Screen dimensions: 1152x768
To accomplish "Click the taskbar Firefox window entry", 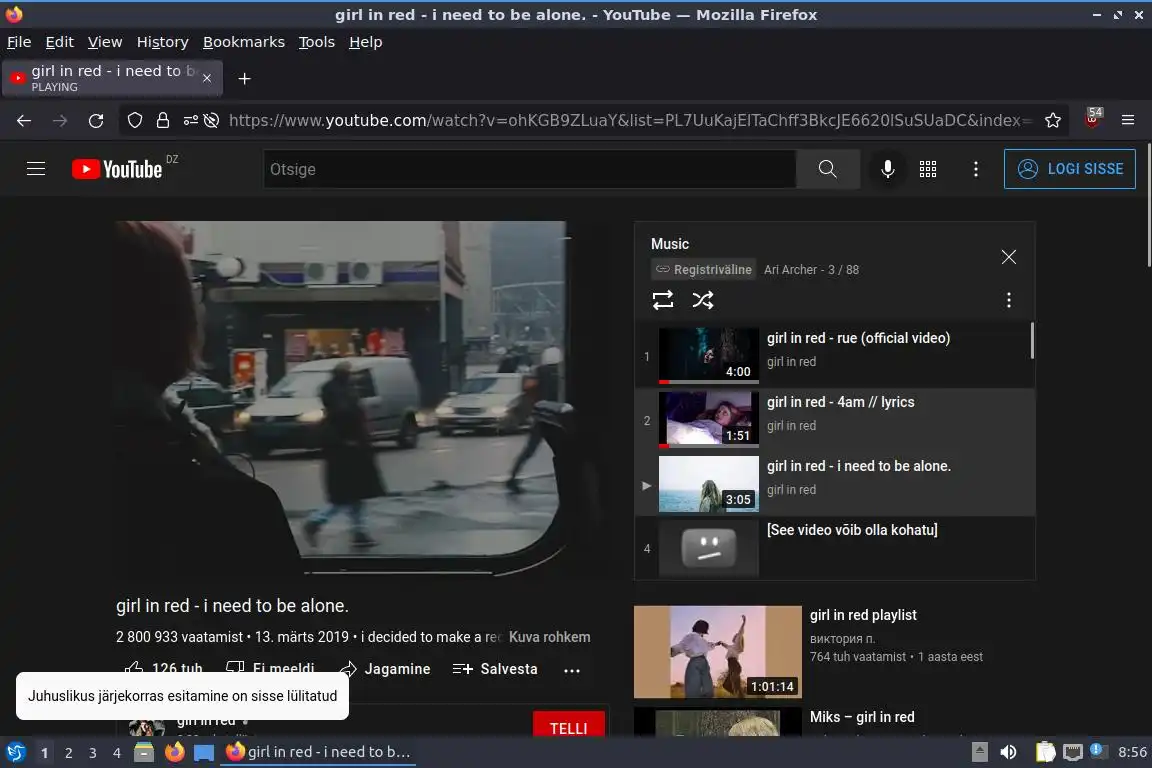I will (x=318, y=752).
